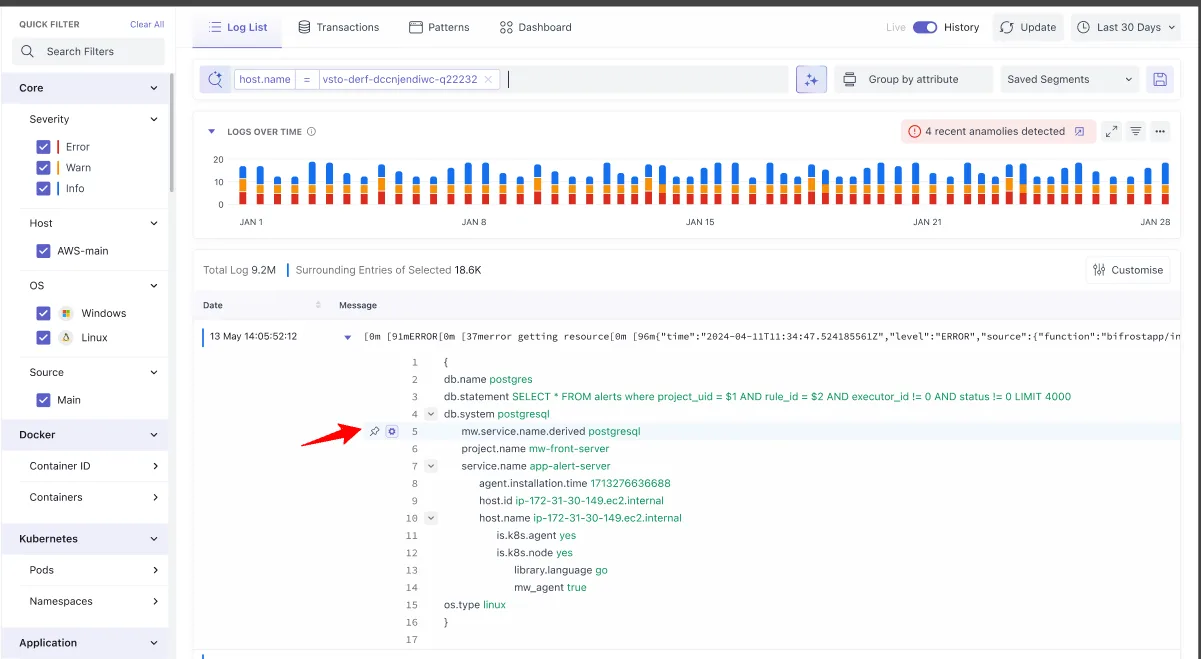
Task: Uncheck the Windows OS checkbox
Action: [43, 313]
